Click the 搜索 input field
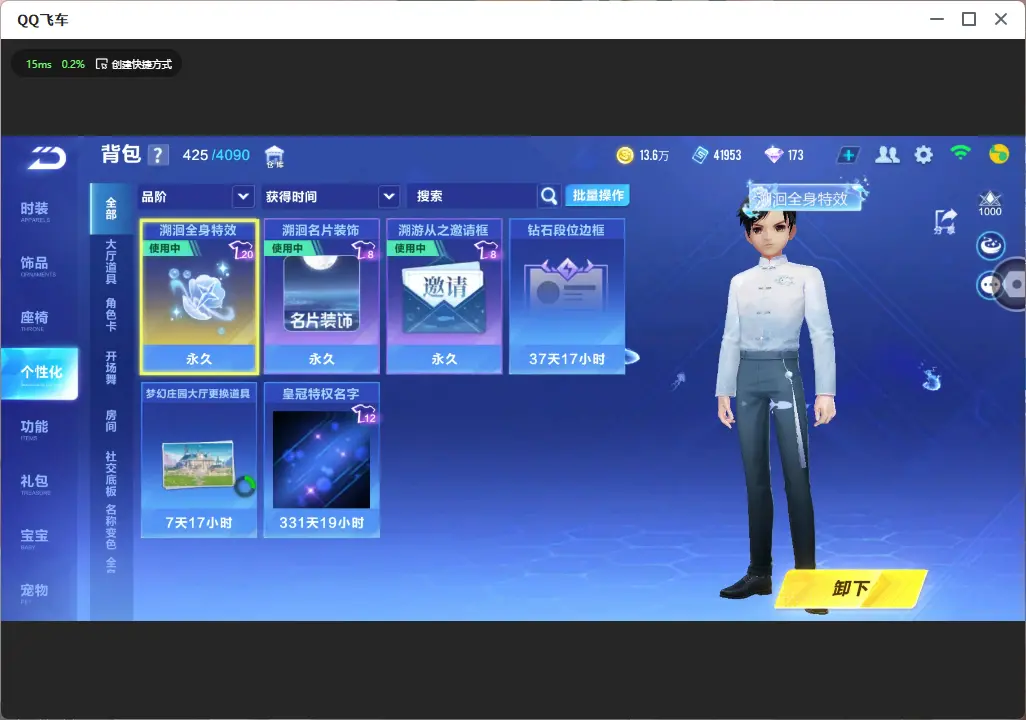 click(472, 196)
